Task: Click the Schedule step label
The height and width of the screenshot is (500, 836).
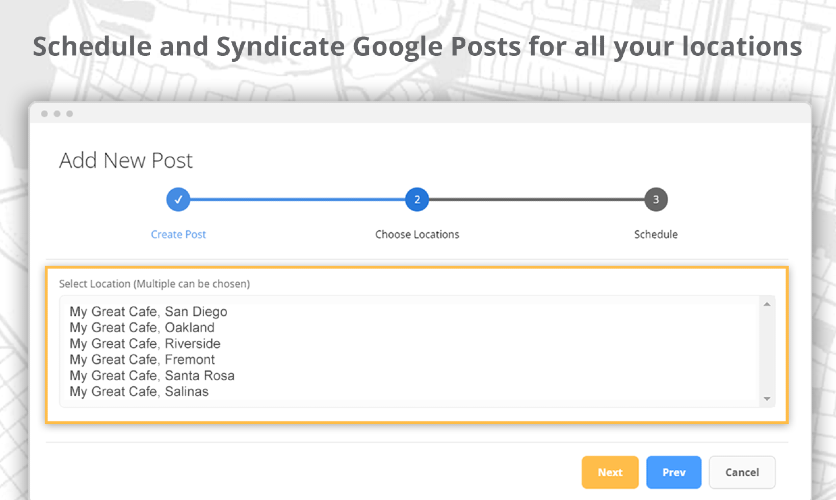Action: (656, 235)
